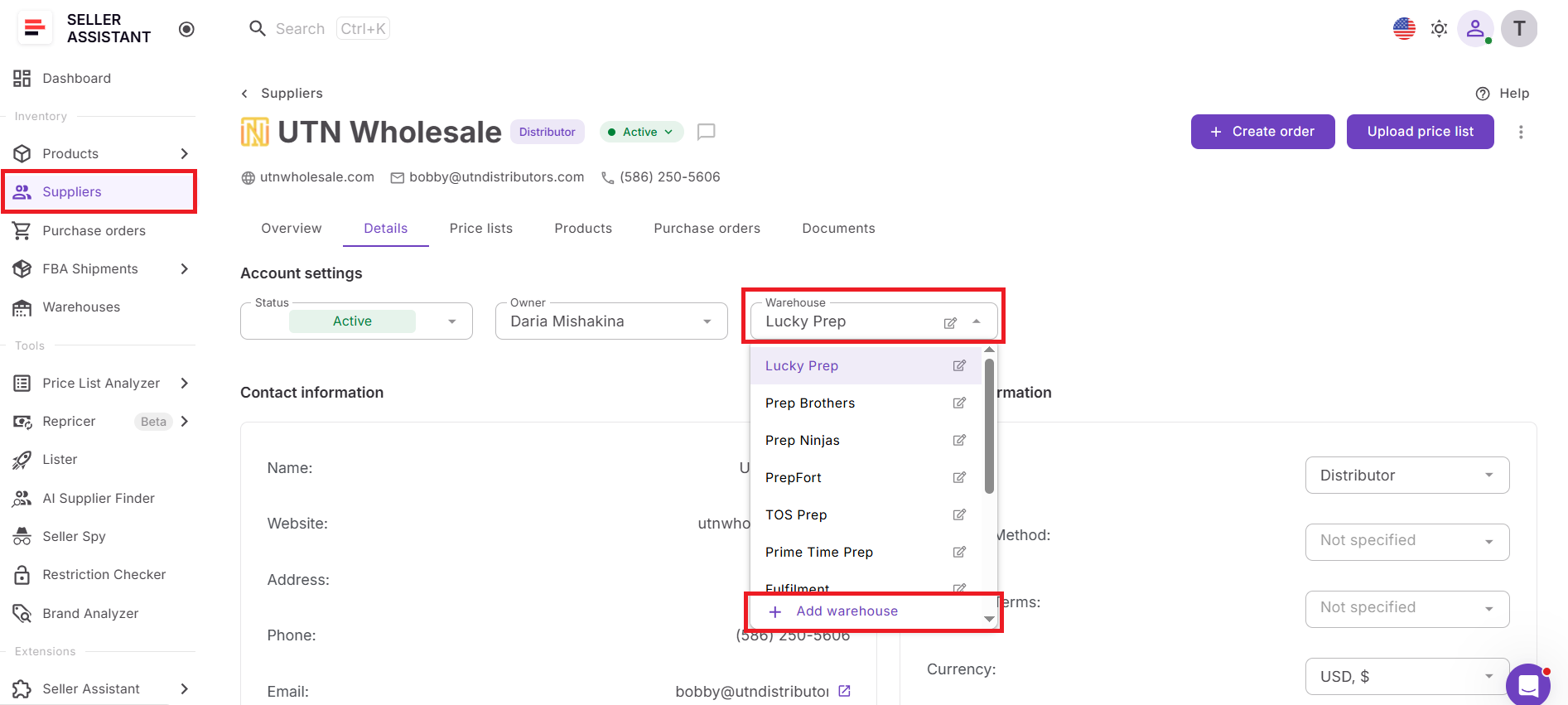Image resolution: width=1568 pixels, height=705 pixels.
Task: Select Lucky Prep in warehouse list
Action: point(866,365)
